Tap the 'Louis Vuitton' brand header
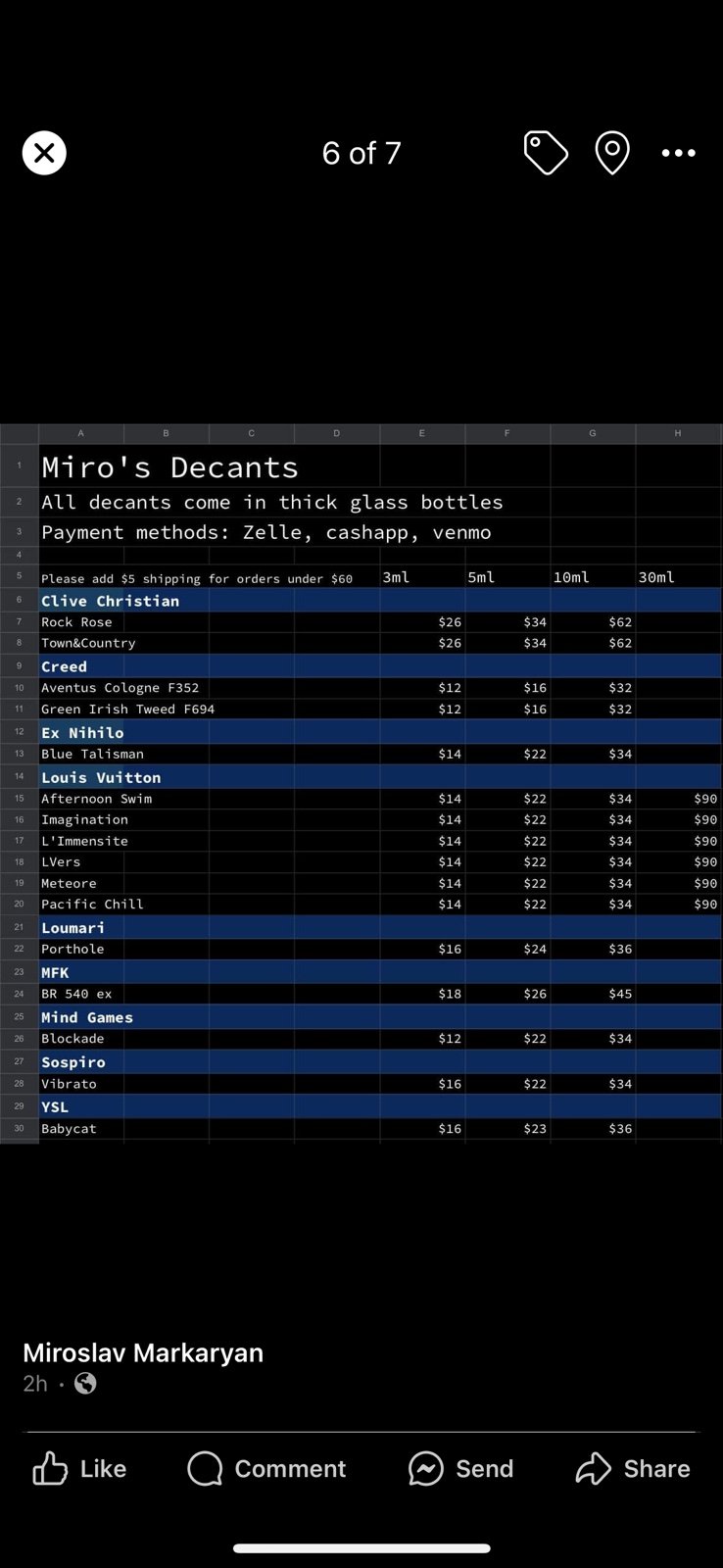The image size is (723, 1568). click(101, 777)
